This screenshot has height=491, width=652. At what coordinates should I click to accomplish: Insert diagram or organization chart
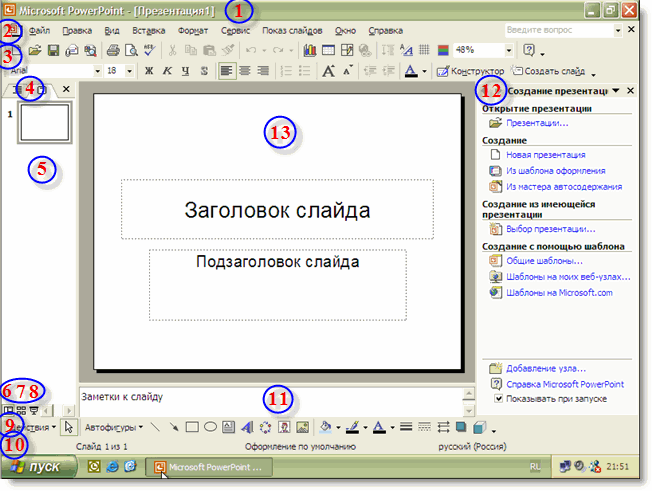point(265,427)
